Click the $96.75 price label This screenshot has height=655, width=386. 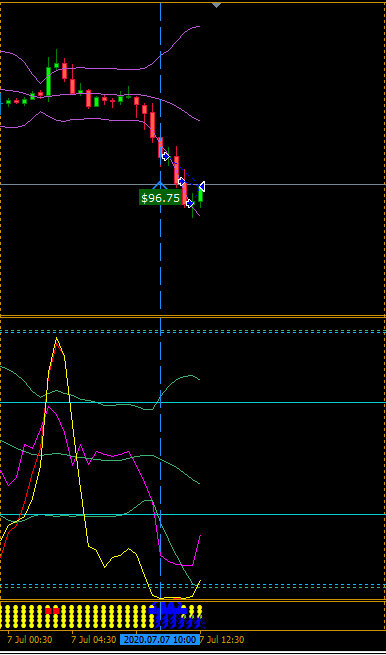(160, 198)
